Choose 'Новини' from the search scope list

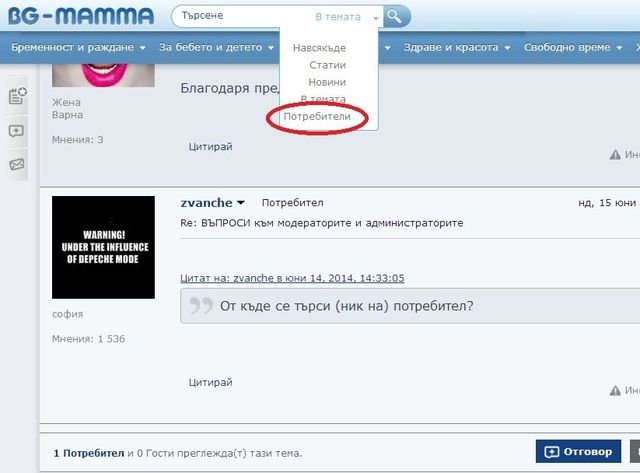(x=327, y=82)
